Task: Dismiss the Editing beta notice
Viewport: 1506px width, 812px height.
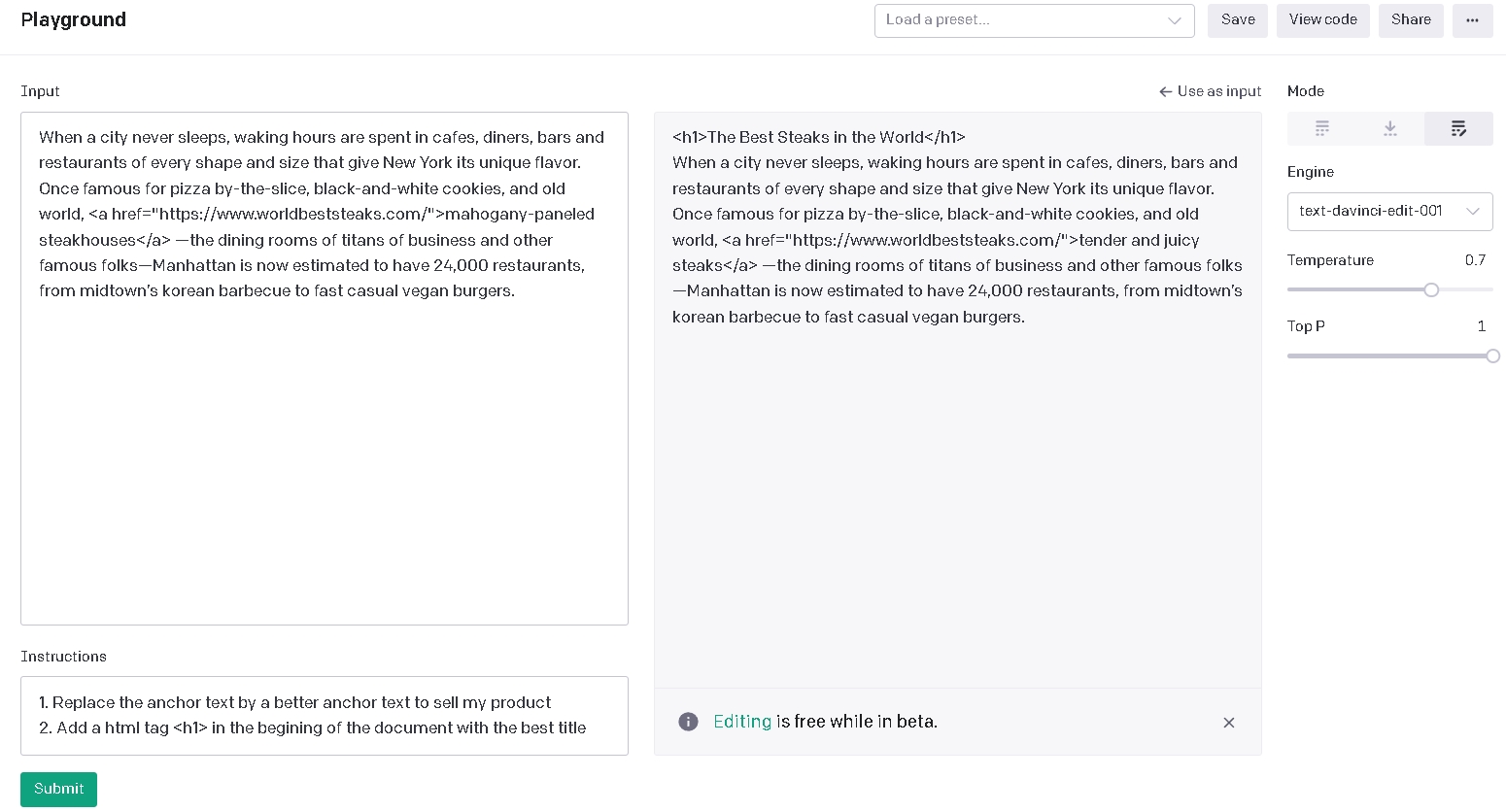Action: 1229,723
